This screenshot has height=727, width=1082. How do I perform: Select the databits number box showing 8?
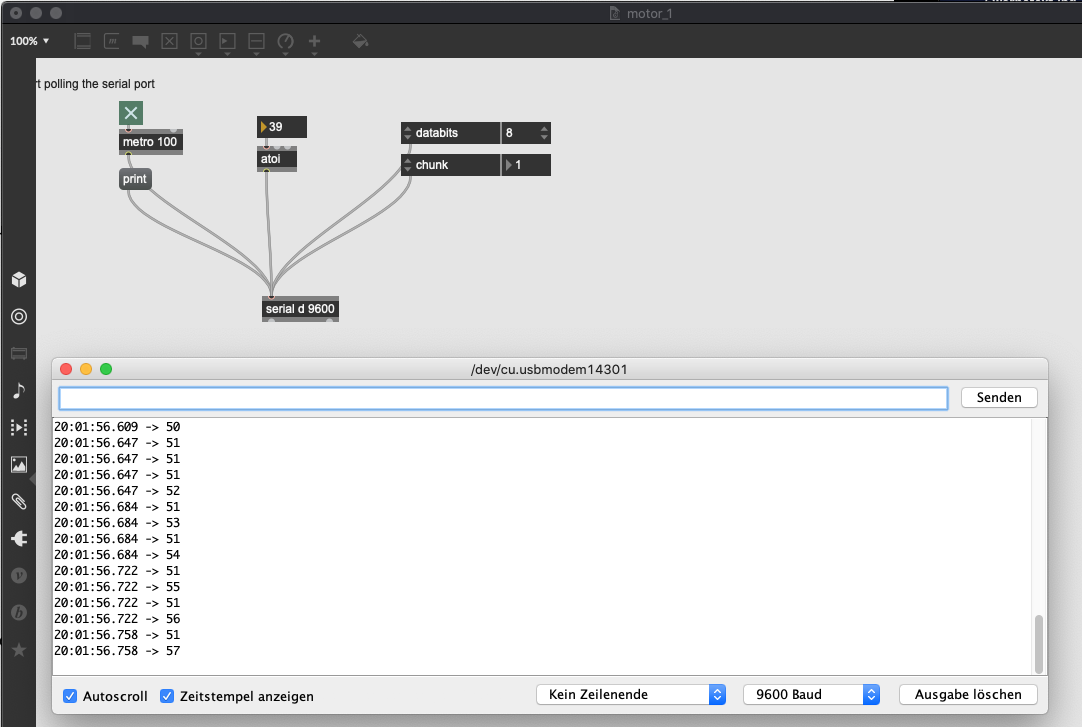coord(526,133)
